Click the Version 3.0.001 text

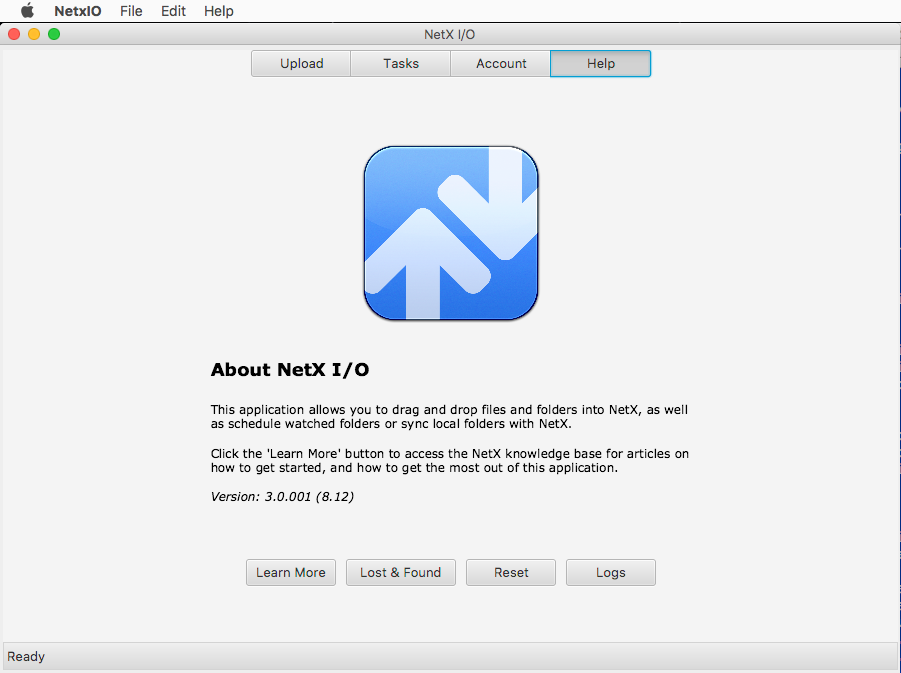click(x=282, y=496)
